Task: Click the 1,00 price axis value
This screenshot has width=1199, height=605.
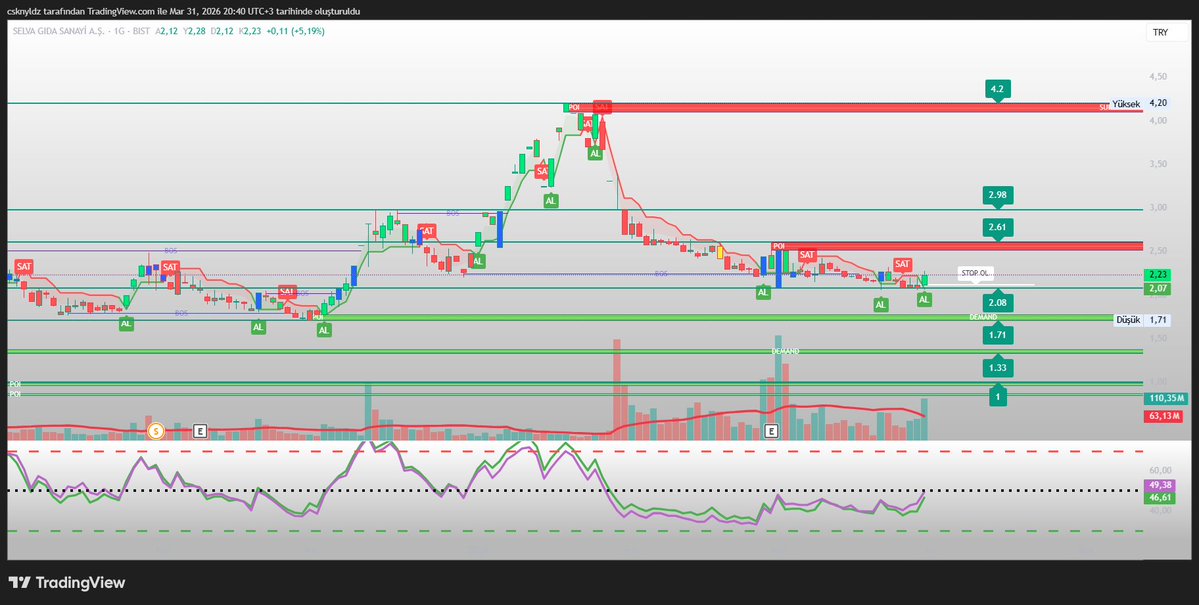Action: 1158,381
